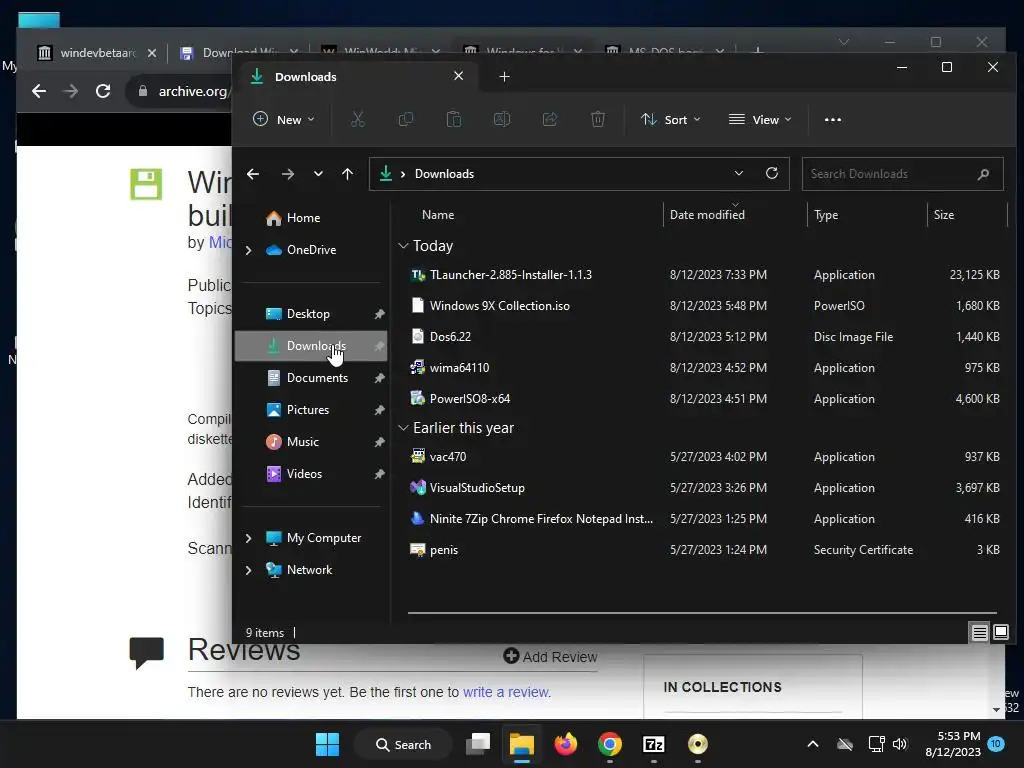Image resolution: width=1024 pixels, height=768 pixels.
Task: Collapse the Earlier this year group
Action: point(403,428)
